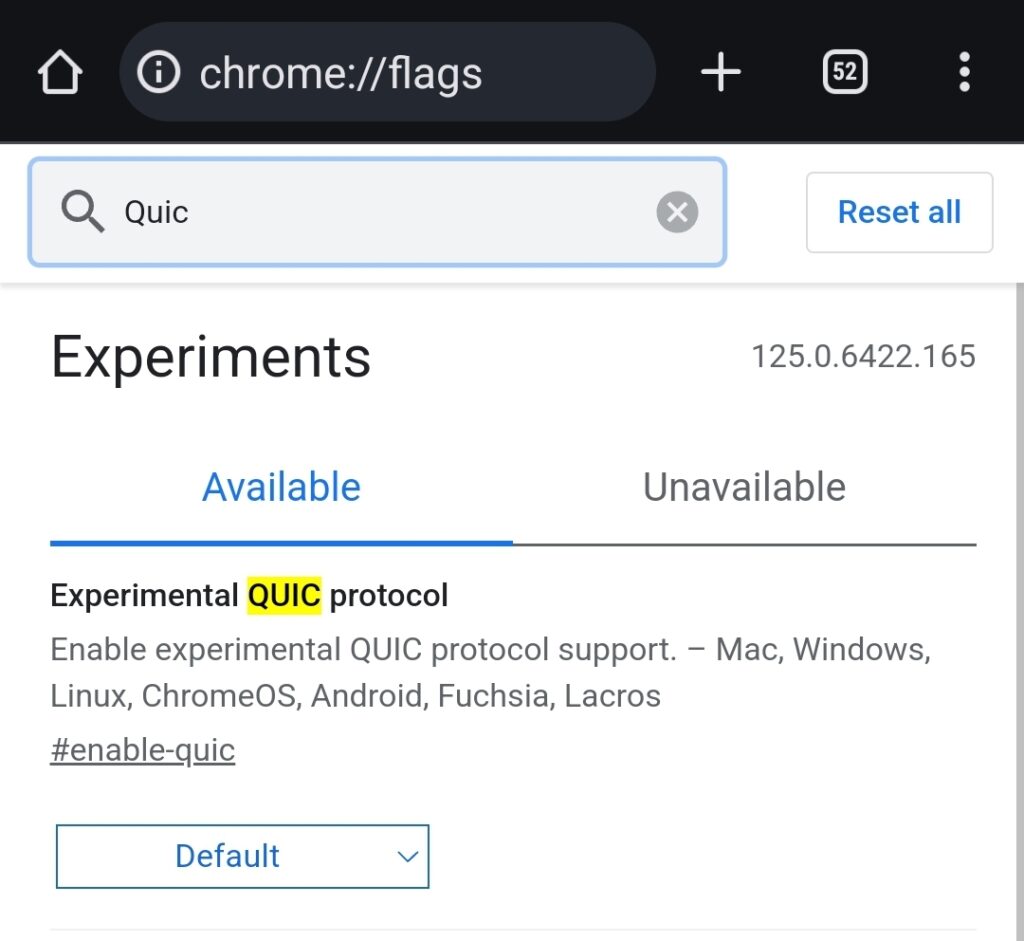Click the magnifier icon in the flags search box
The height and width of the screenshot is (941, 1024).
pos(82,212)
